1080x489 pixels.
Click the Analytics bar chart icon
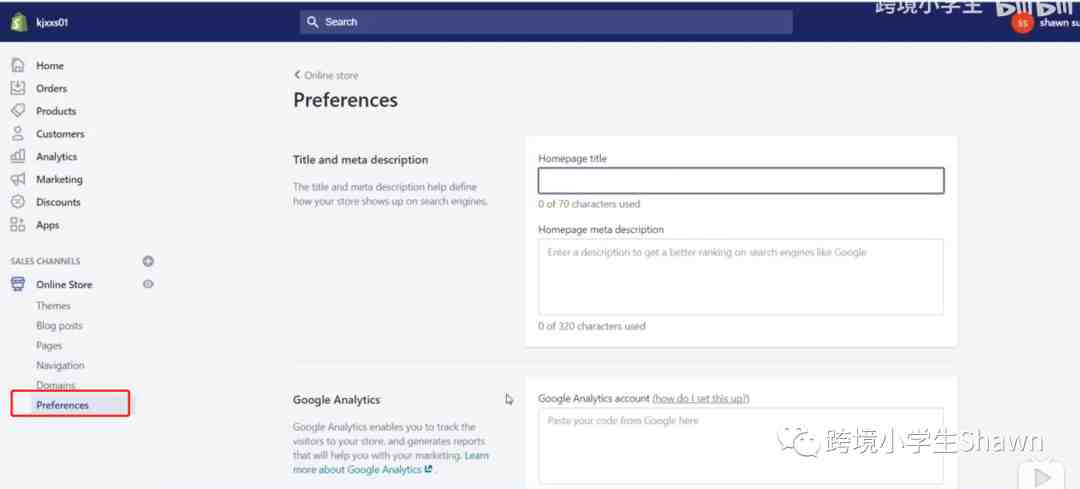pyautogui.click(x=18, y=157)
